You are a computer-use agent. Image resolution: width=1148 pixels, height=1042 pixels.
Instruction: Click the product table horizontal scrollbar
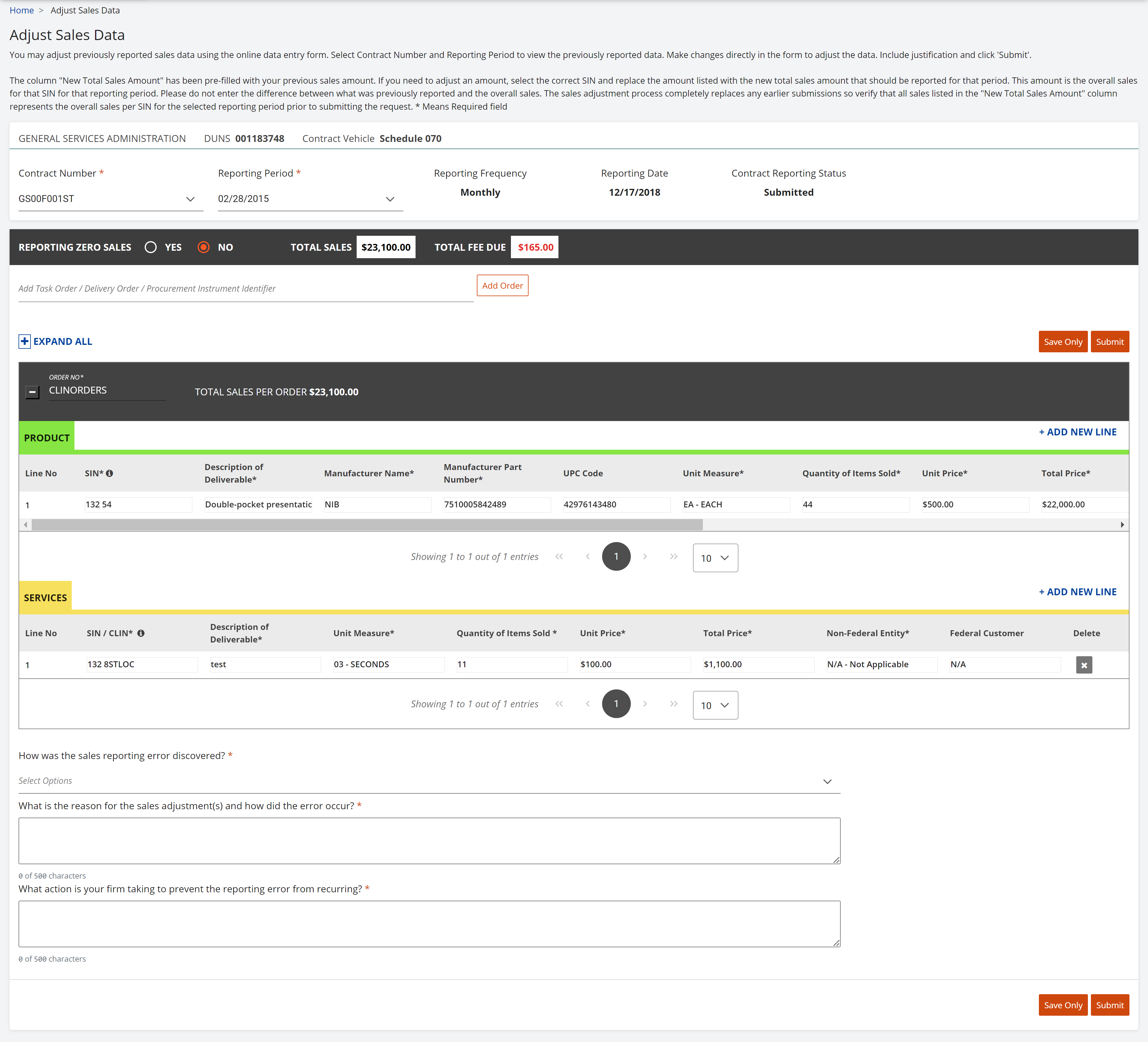click(367, 525)
